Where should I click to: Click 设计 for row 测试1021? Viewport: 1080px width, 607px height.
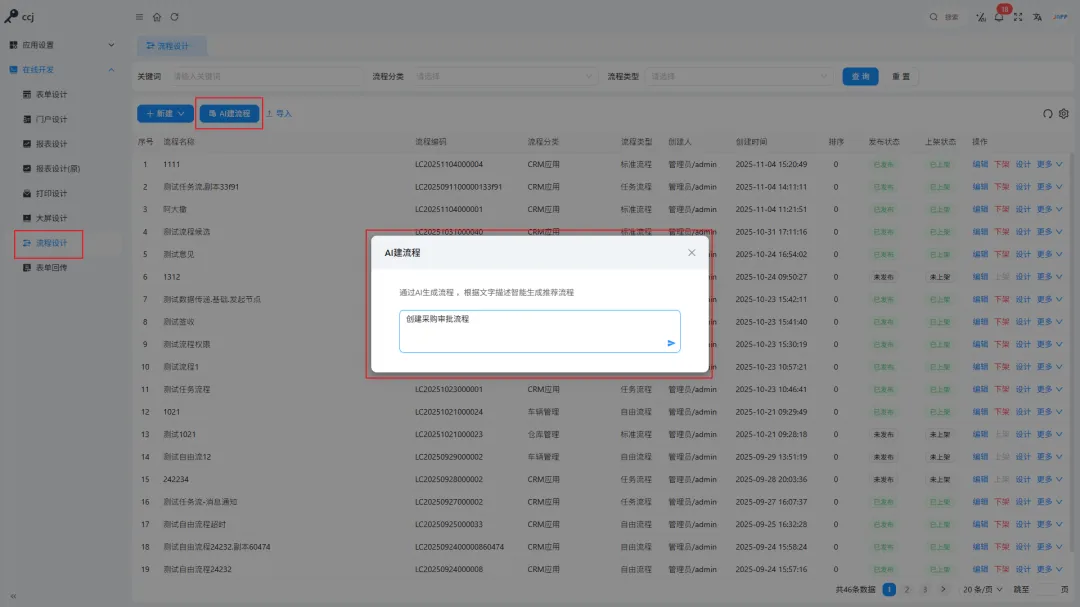(1024, 435)
